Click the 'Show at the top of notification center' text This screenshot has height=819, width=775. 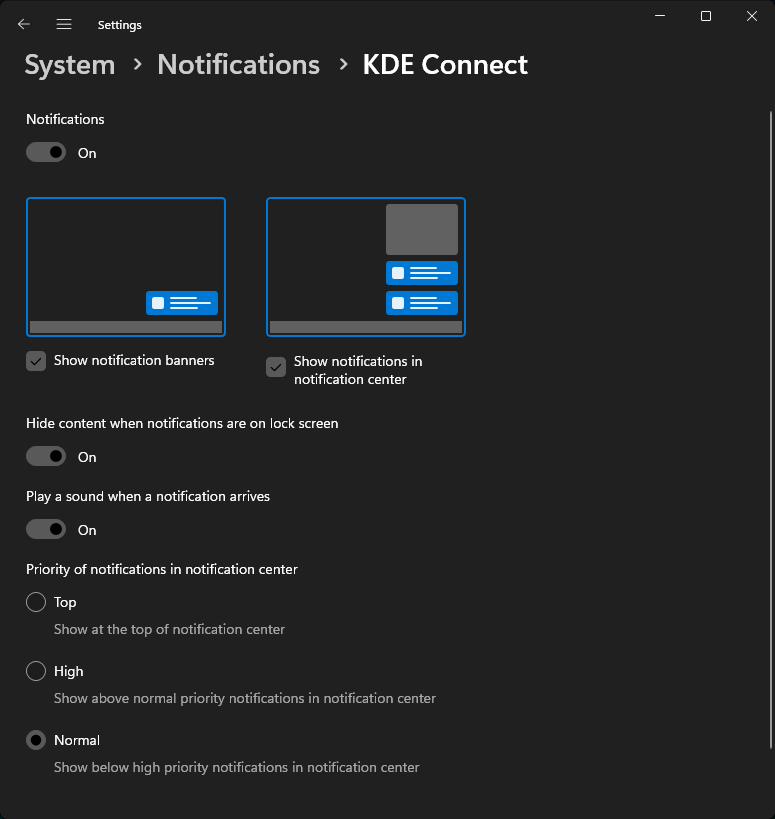169,629
